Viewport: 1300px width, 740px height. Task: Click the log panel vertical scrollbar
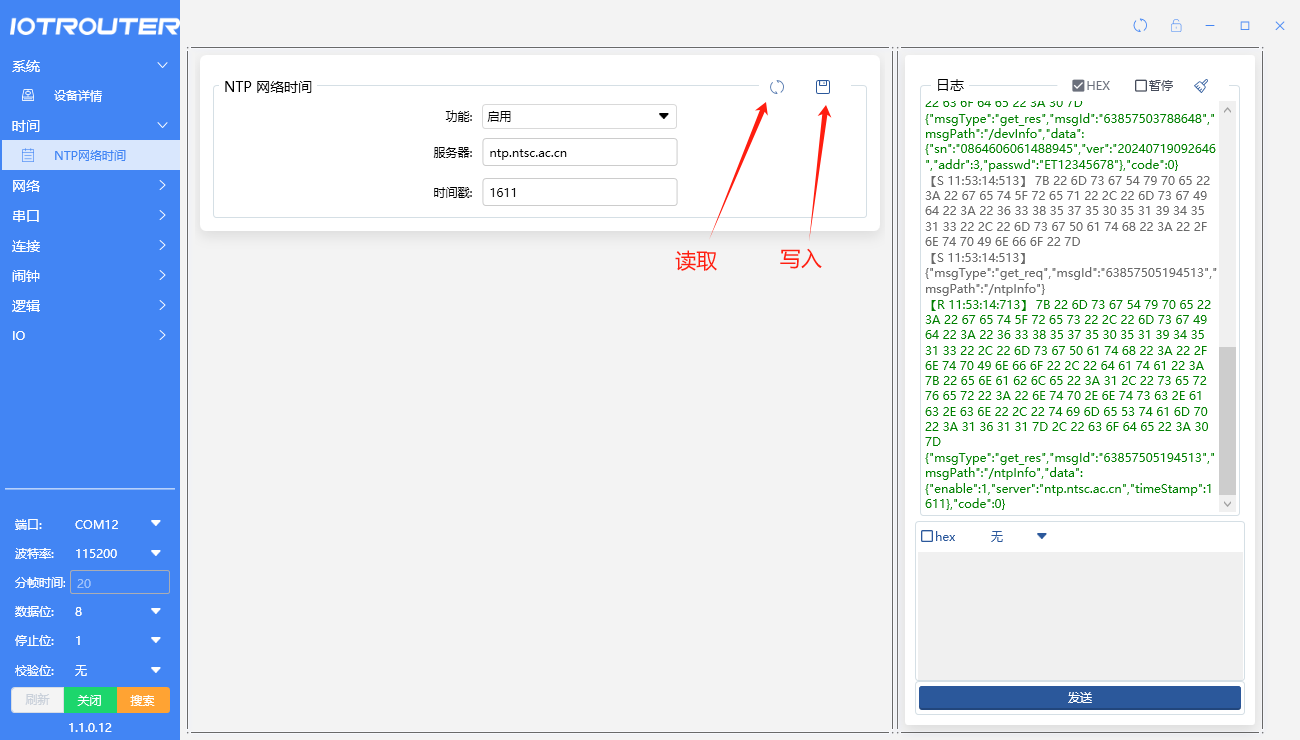(1227, 420)
